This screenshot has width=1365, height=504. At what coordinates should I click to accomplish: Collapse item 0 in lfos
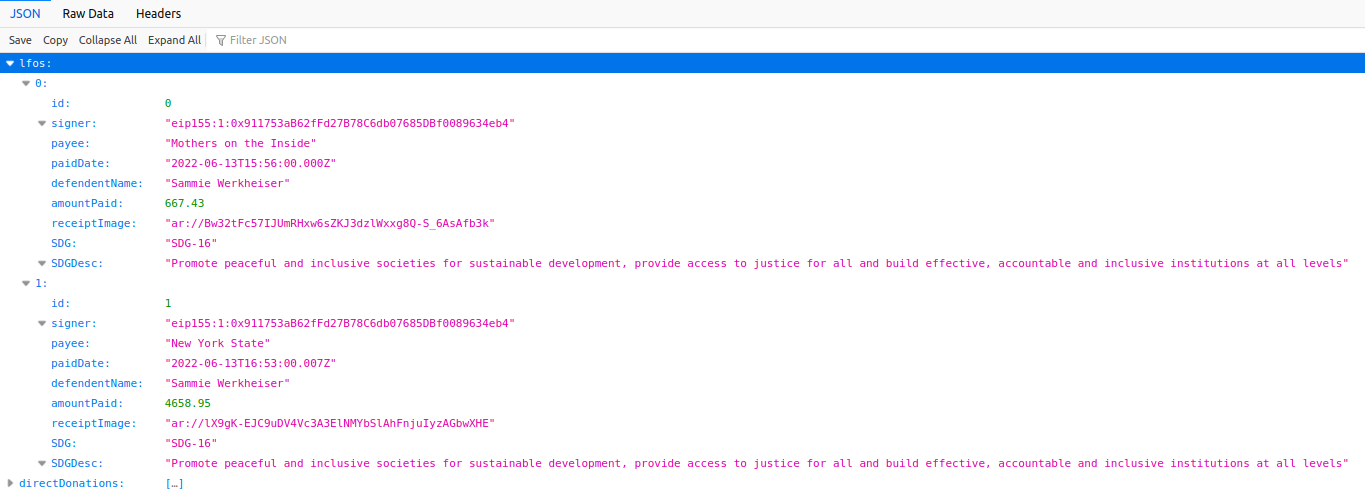coord(26,83)
